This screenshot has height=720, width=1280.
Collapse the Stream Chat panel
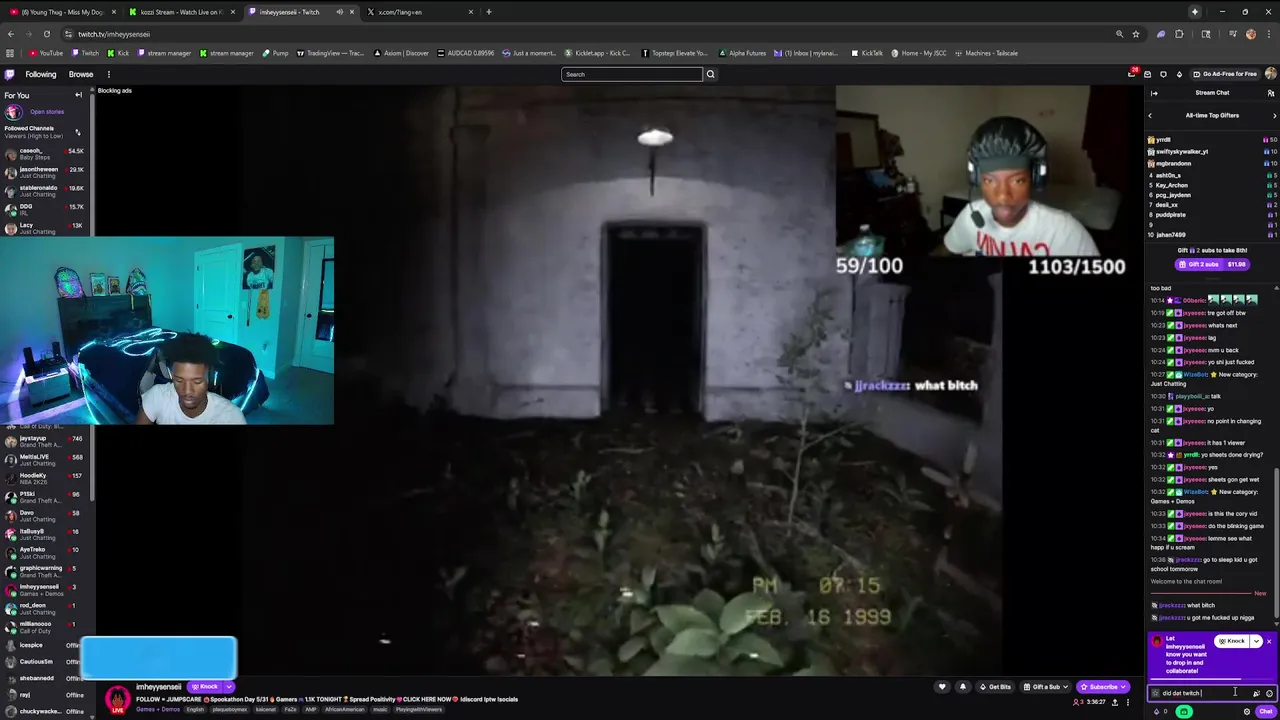point(1154,93)
